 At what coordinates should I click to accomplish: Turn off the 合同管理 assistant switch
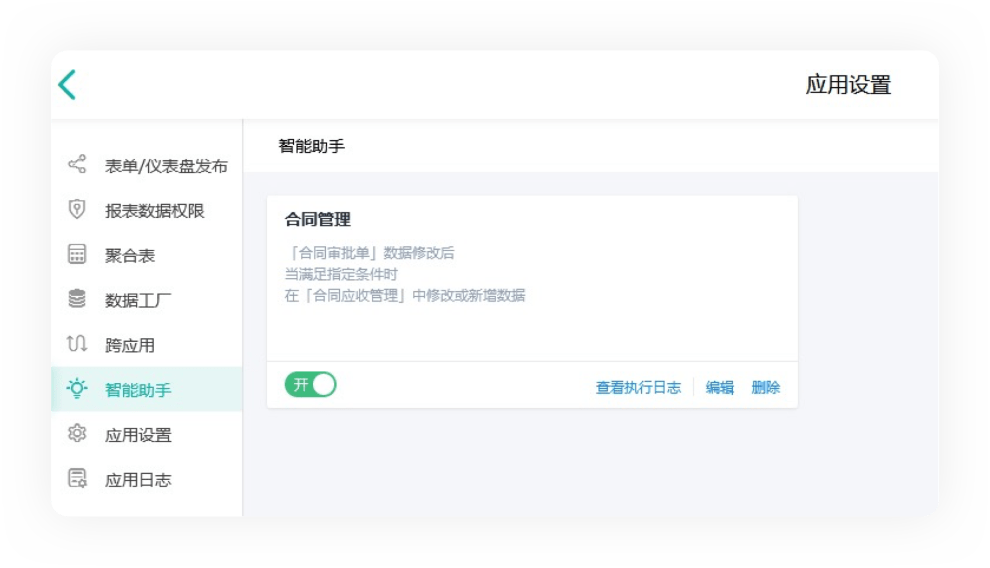(311, 385)
